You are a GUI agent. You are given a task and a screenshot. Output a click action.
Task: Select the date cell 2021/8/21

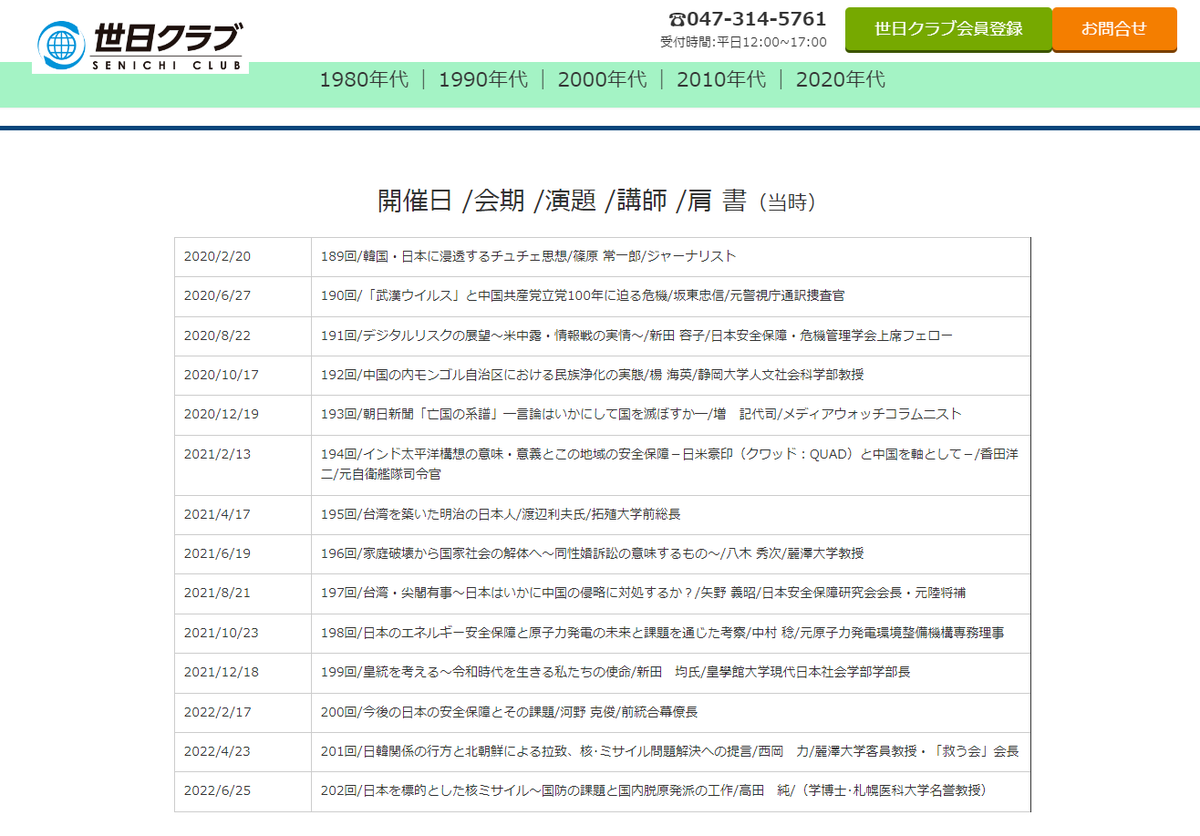(243, 594)
